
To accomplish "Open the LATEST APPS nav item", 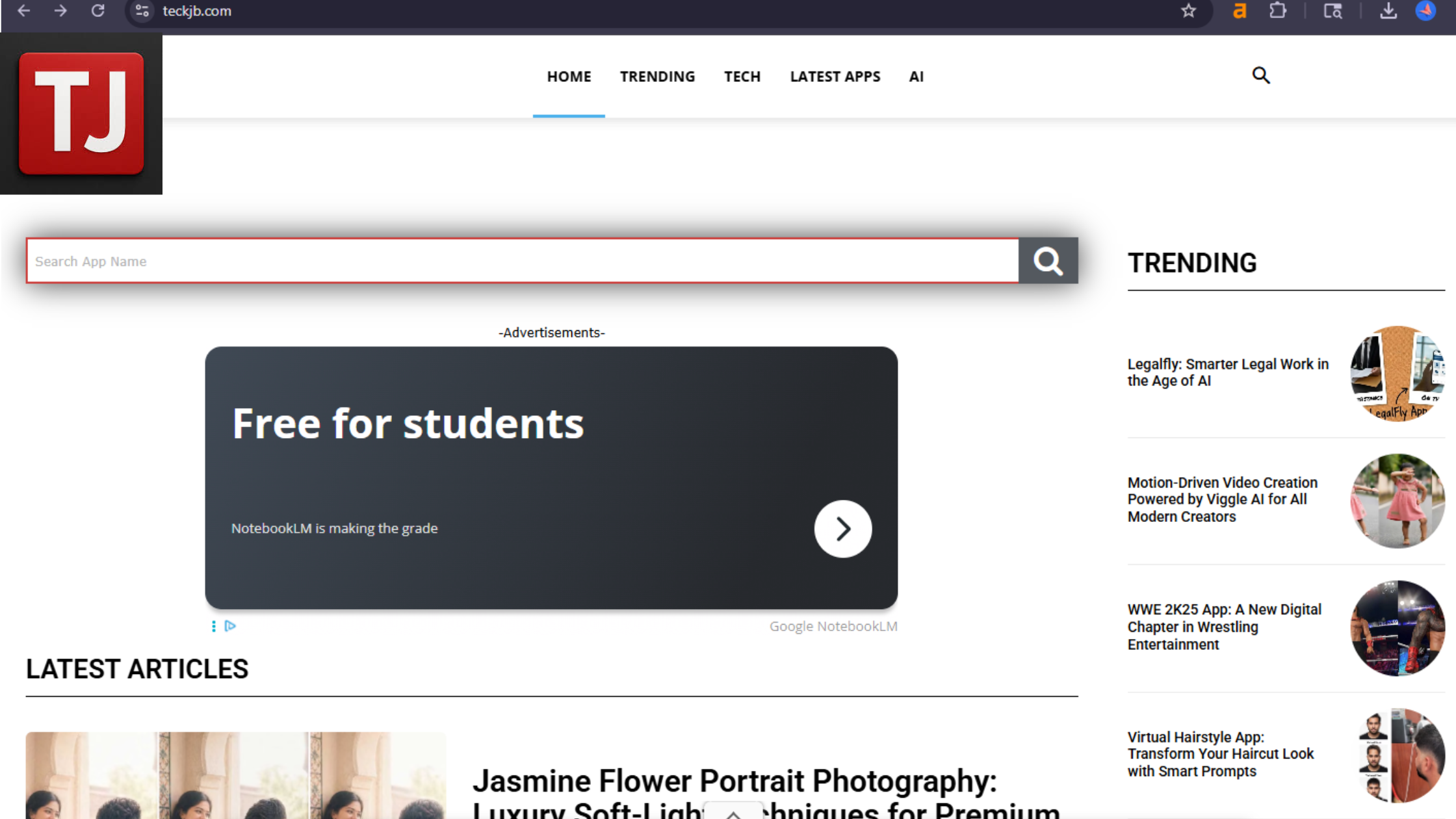I will coord(835,77).
